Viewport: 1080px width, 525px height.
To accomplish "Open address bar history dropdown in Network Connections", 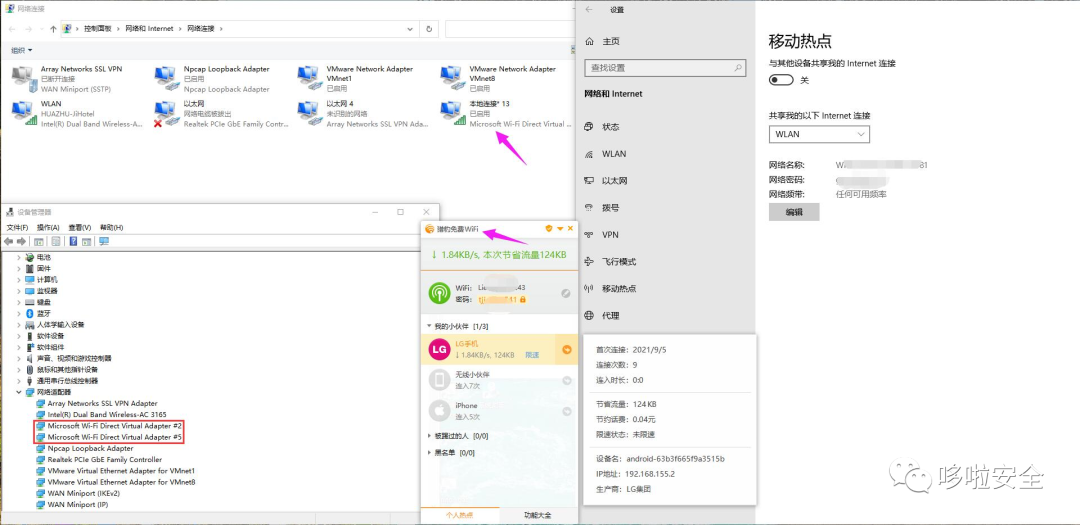I will tap(410, 29).
